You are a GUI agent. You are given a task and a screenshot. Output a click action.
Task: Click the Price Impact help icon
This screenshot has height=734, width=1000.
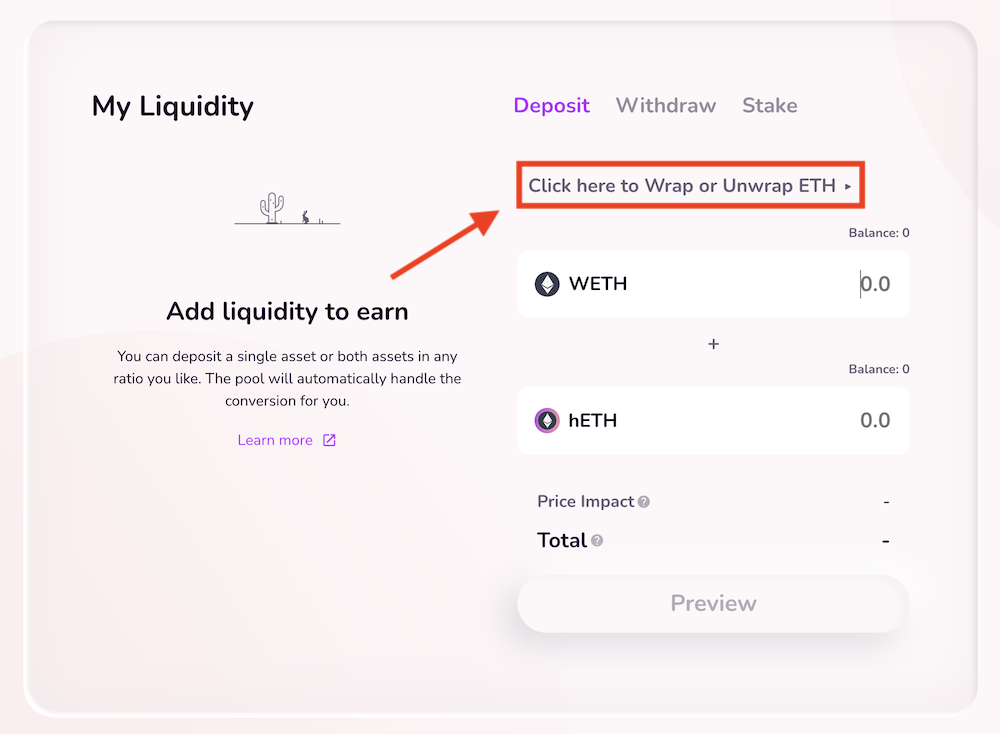point(644,502)
